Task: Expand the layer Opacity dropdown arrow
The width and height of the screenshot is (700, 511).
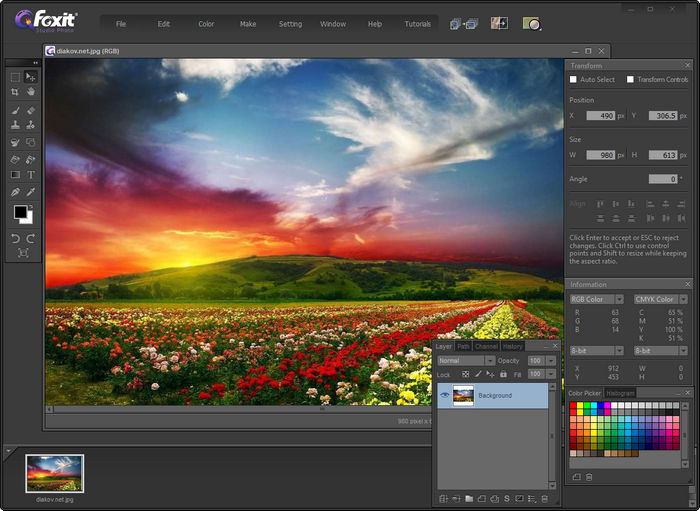Action: click(550, 360)
